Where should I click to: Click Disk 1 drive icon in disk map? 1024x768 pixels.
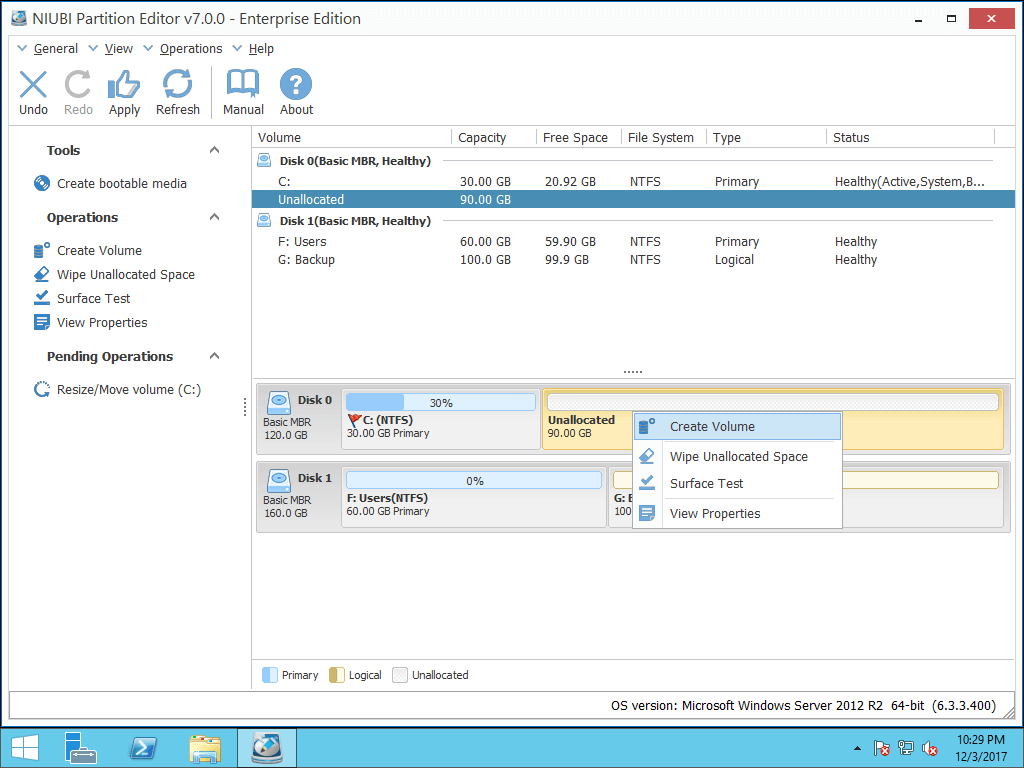pyautogui.click(x=279, y=481)
